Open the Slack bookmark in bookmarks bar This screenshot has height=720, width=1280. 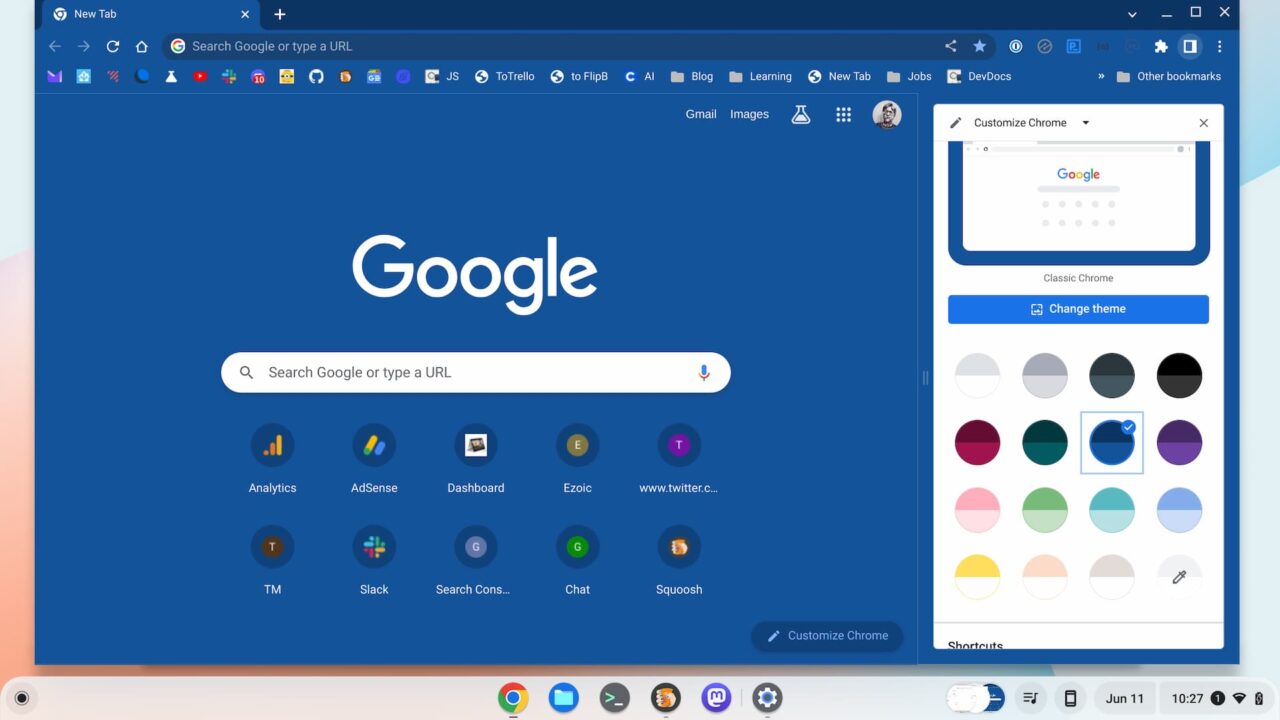click(229, 76)
